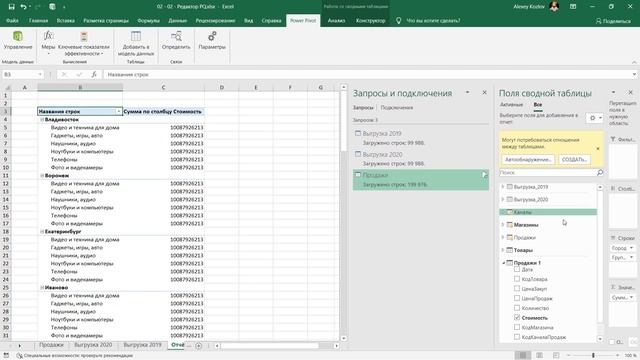Click the Save icon in quick access toolbar
640x360 pixels.
tap(11, 7)
